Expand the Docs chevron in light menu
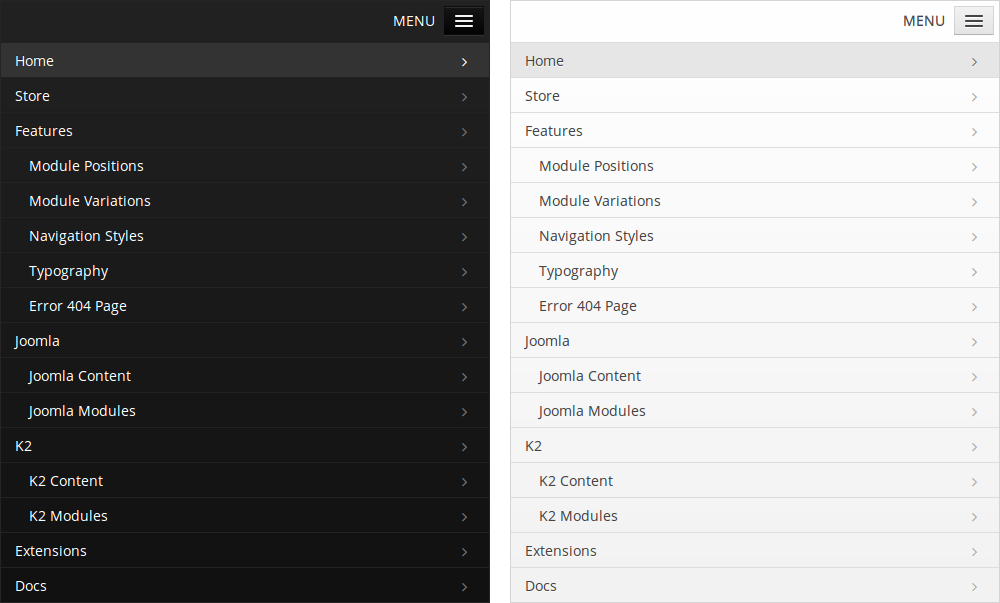The width and height of the screenshot is (1000, 603). (974, 586)
